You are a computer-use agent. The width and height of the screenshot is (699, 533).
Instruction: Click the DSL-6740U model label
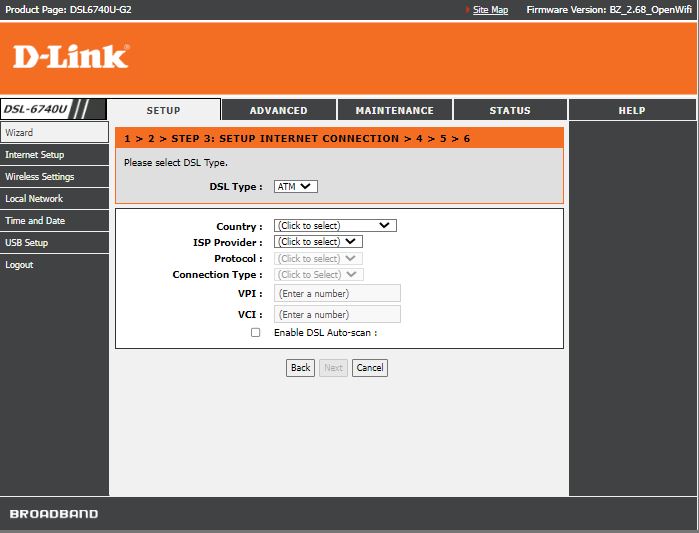pyautogui.click(x=36, y=109)
